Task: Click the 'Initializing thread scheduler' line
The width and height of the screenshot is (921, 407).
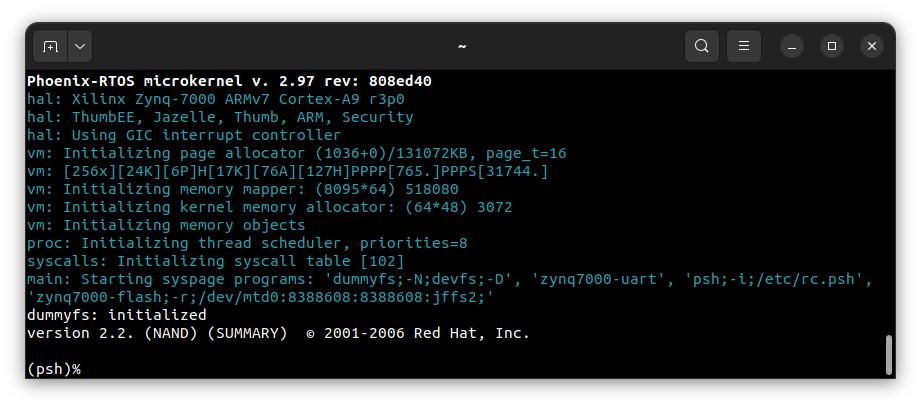Action: click(x=247, y=243)
